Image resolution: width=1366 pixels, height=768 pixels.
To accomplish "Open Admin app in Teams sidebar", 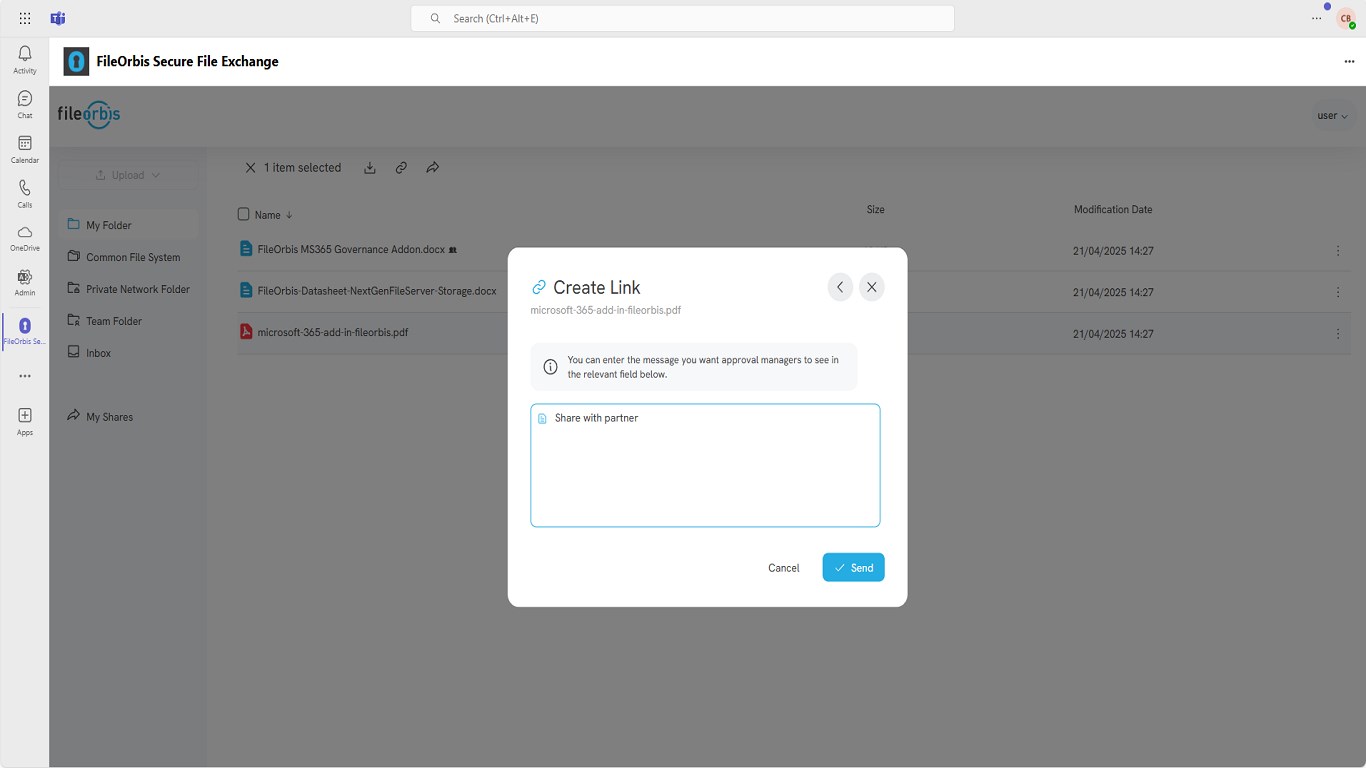I will [25, 283].
